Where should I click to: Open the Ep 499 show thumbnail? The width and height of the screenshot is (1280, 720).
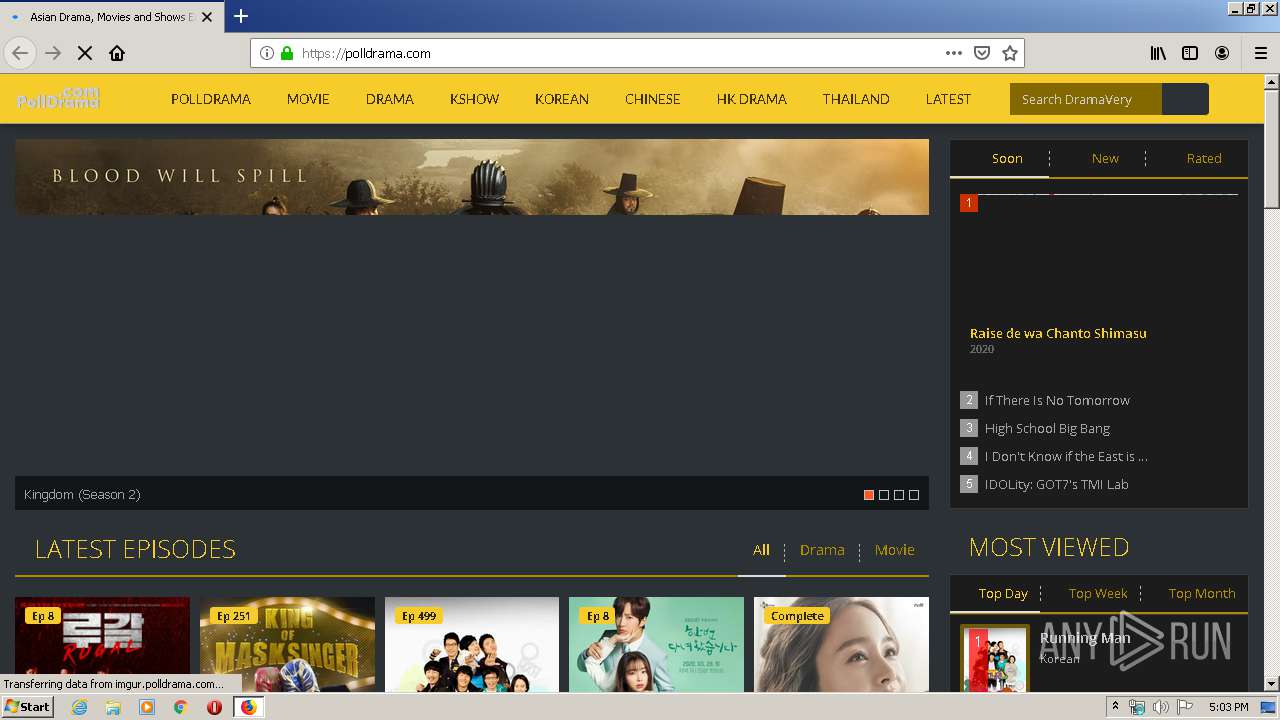[472, 644]
